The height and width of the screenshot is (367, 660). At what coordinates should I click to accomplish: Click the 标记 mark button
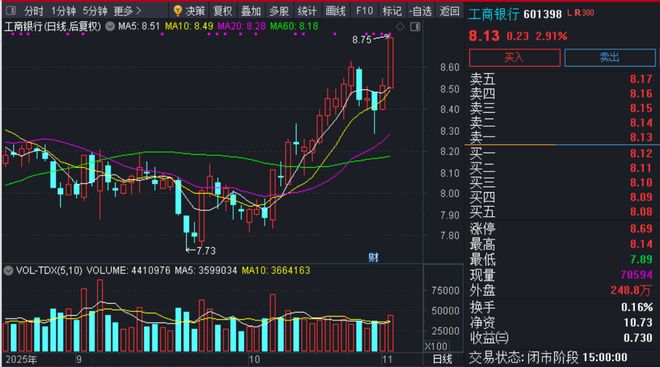tap(392, 11)
